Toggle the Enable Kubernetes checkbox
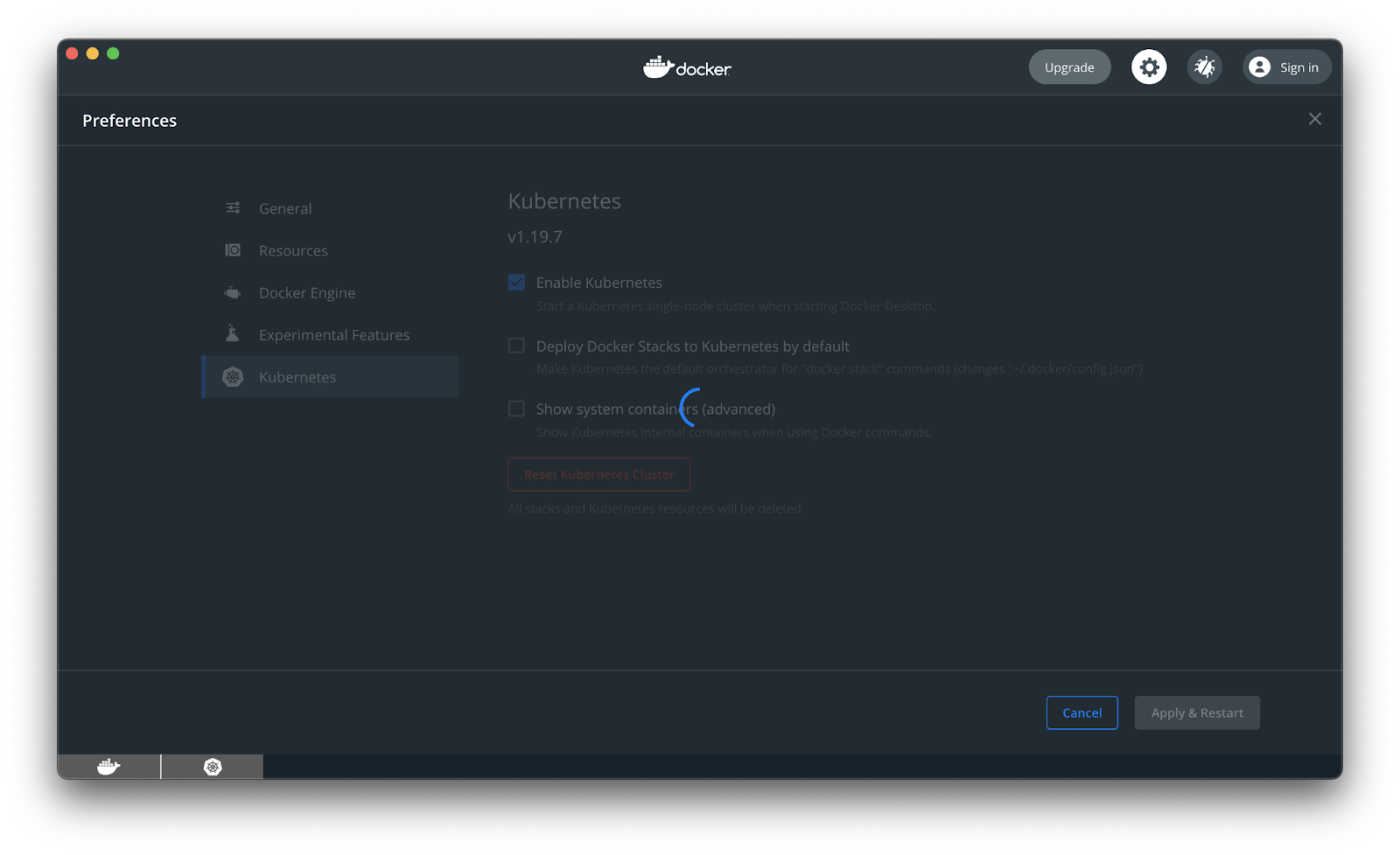 tap(516, 282)
